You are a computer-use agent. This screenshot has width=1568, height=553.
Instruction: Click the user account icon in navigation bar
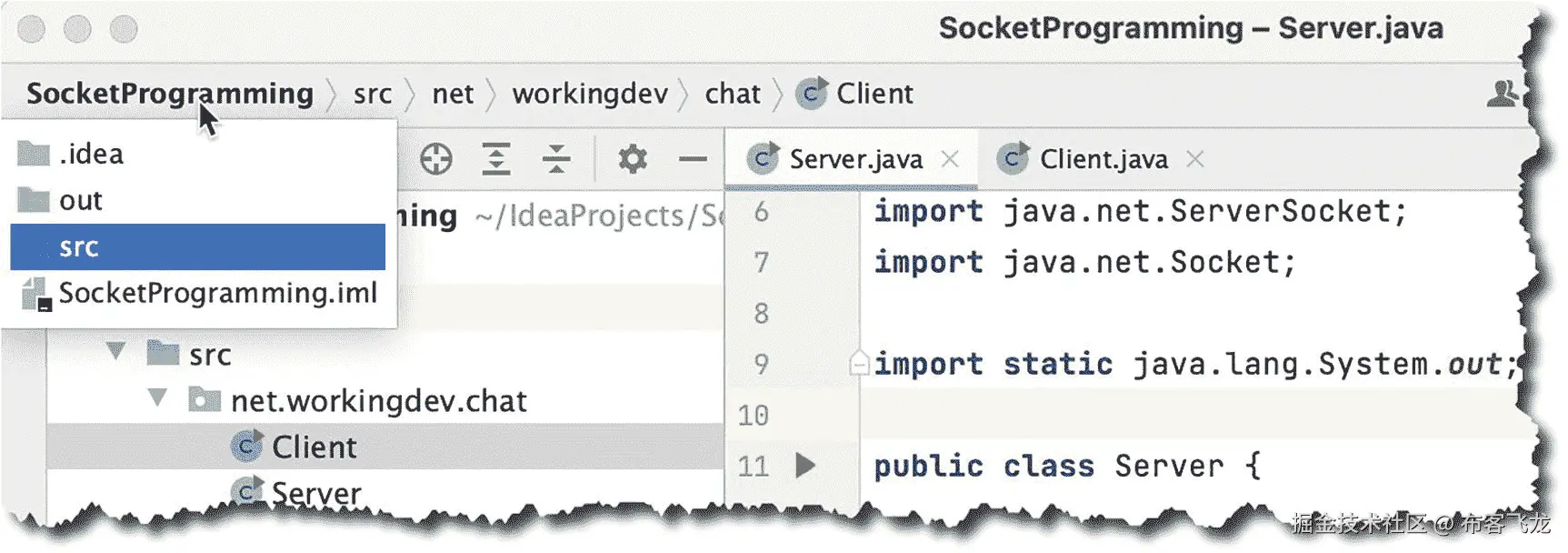(x=1502, y=94)
